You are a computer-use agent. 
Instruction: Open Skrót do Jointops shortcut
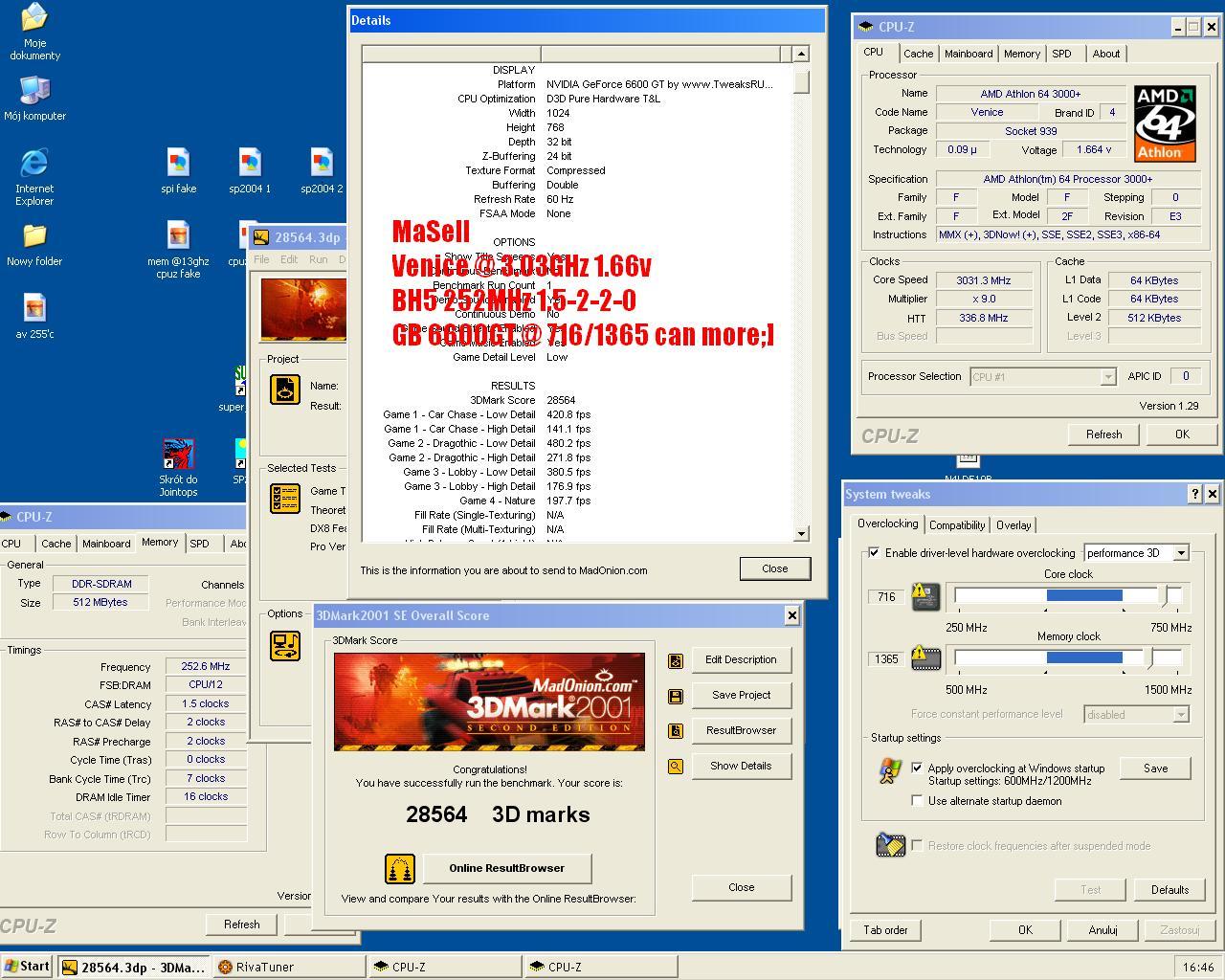click(178, 468)
